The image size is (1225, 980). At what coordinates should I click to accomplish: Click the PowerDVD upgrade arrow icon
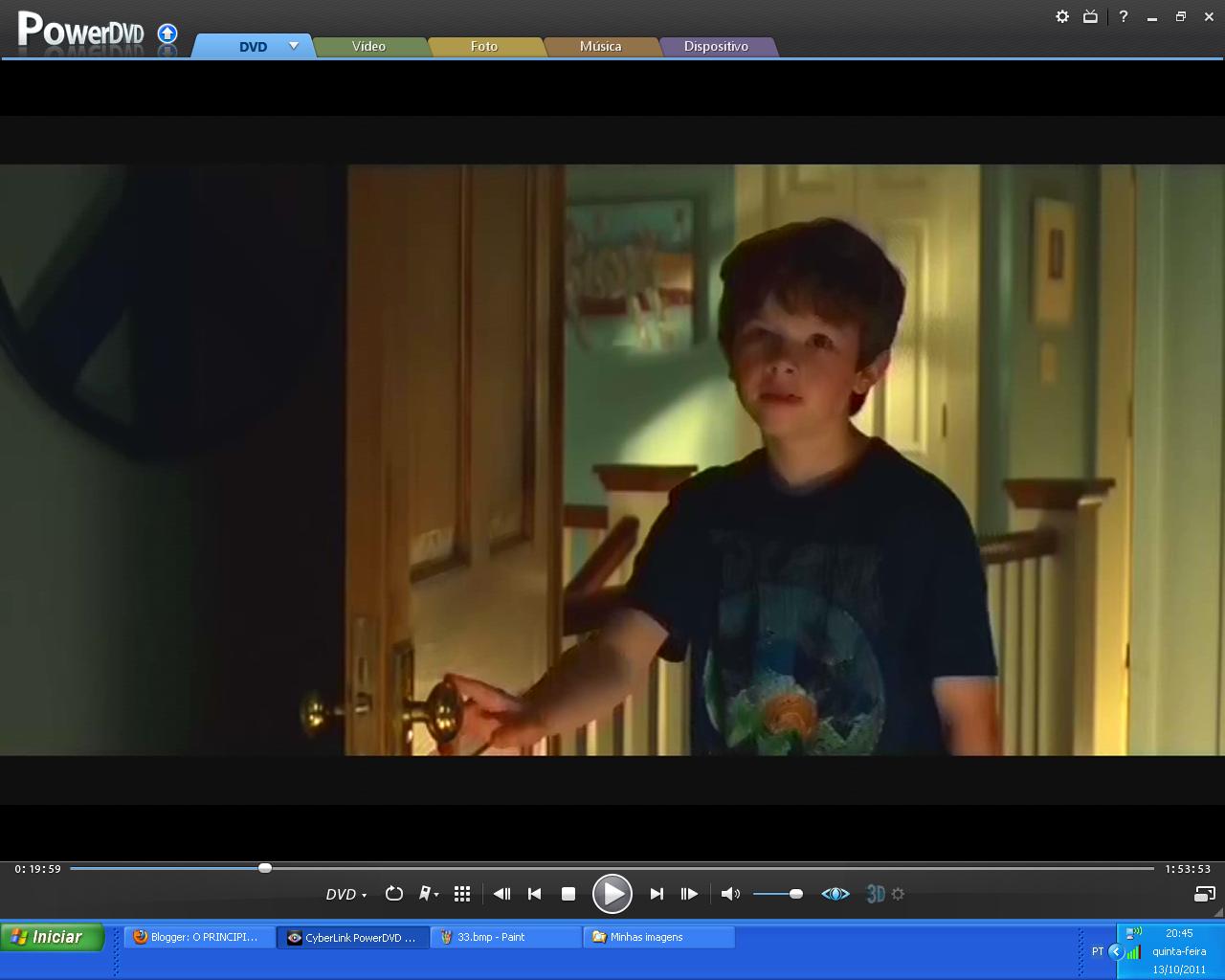tap(167, 34)
